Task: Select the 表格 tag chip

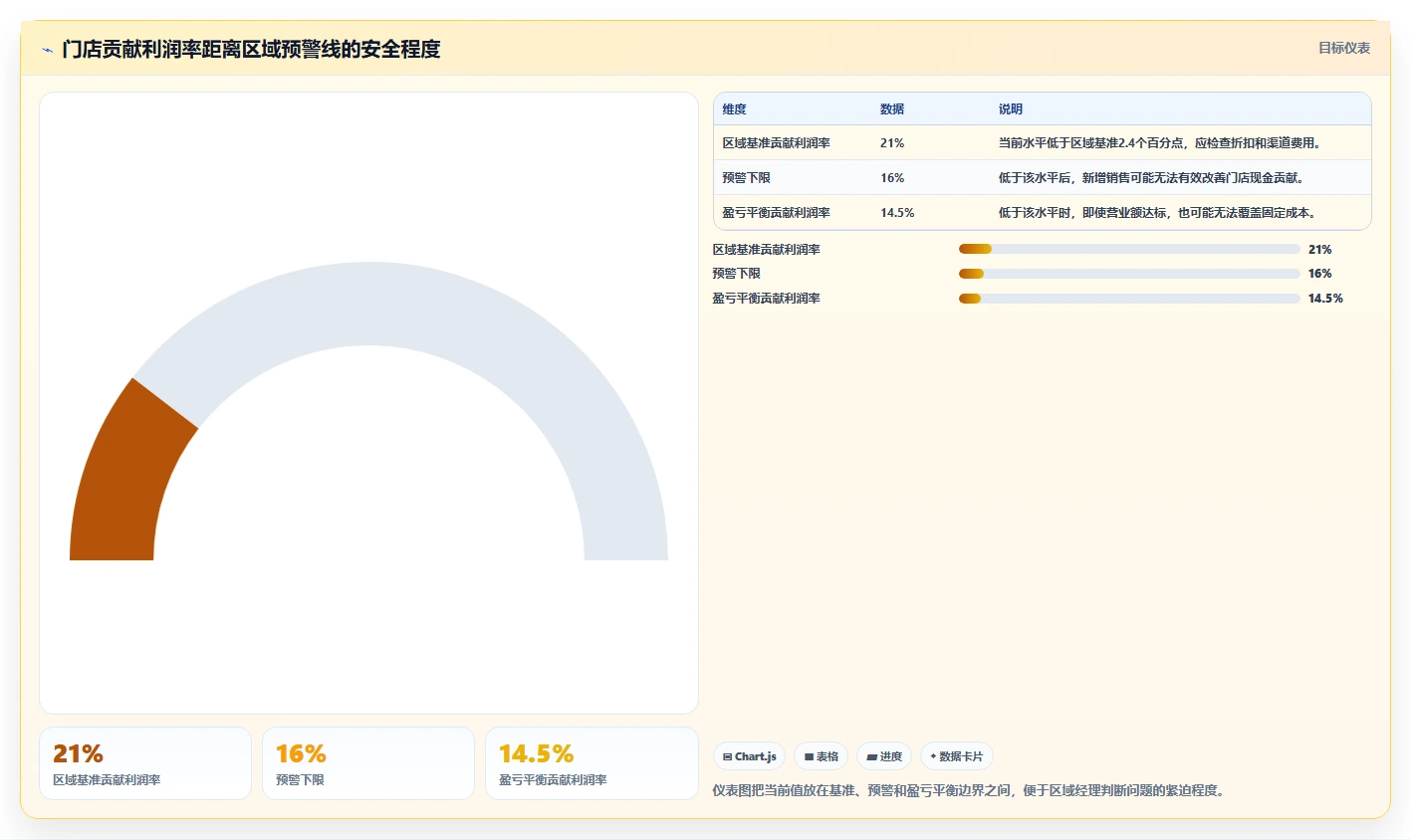Action: coord(821,756)
